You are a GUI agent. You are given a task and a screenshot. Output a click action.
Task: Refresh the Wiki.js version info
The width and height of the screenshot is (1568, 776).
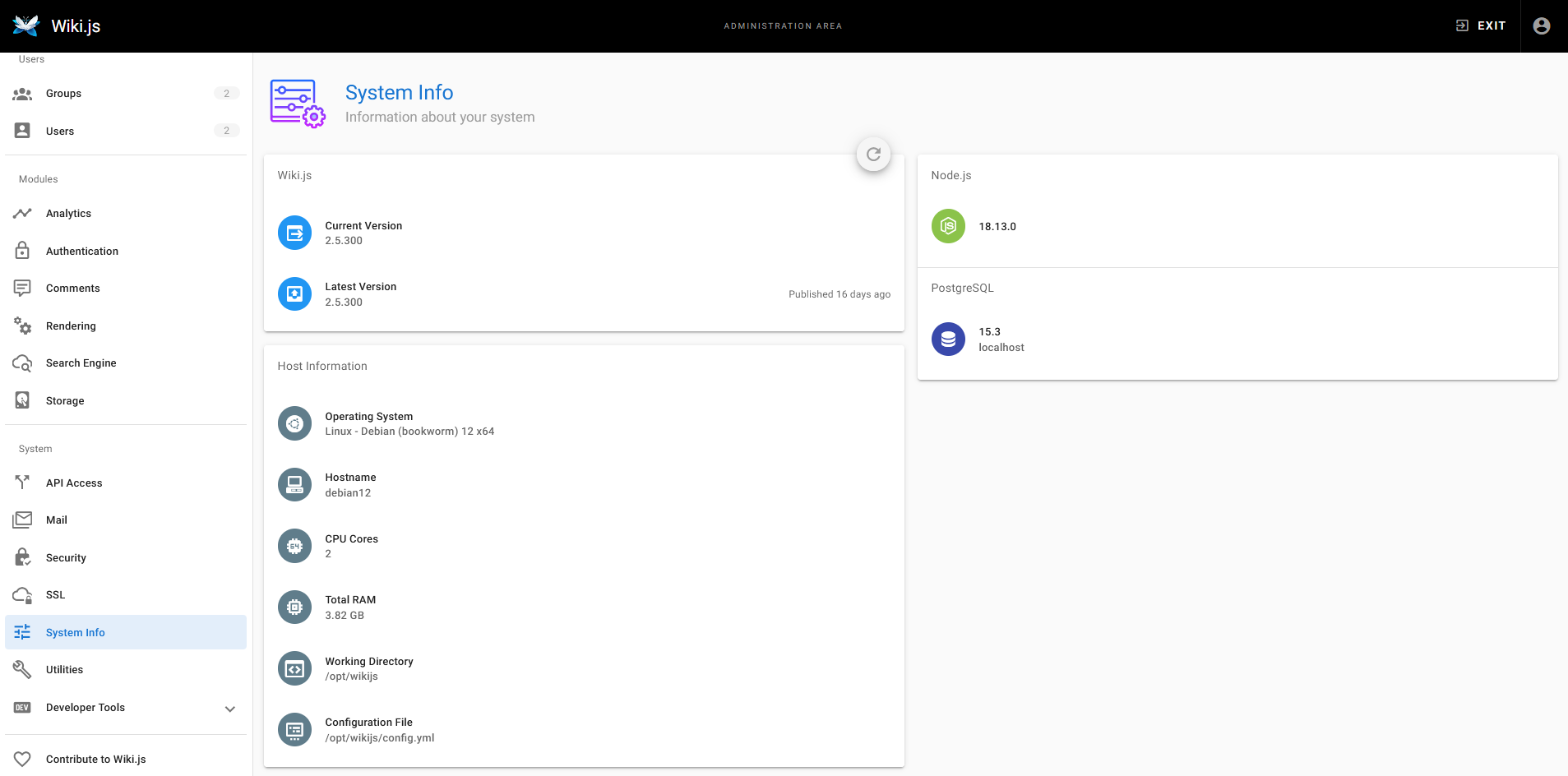coord(873,154)
